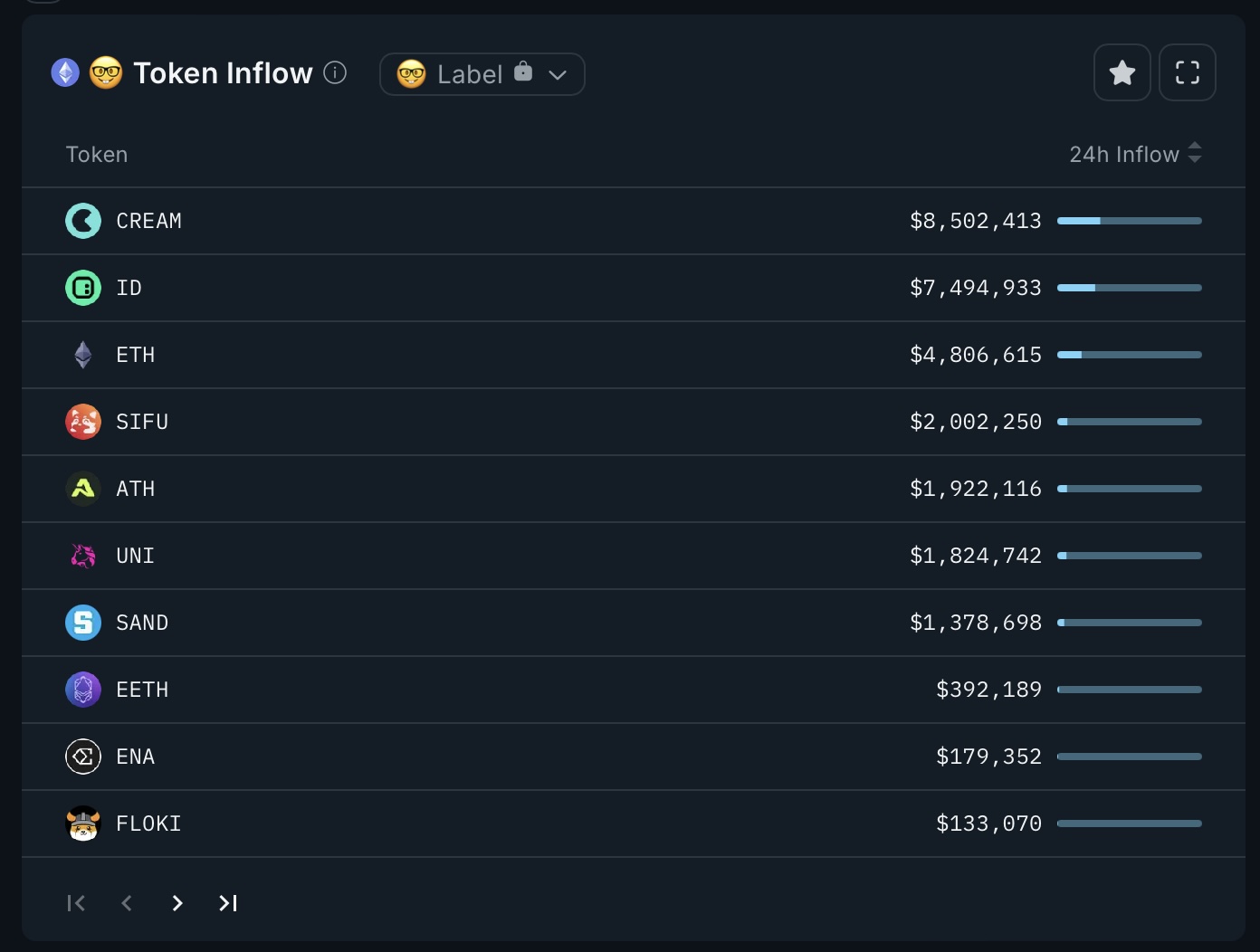Click the FLOKI token icon

[x=83, y=823]
